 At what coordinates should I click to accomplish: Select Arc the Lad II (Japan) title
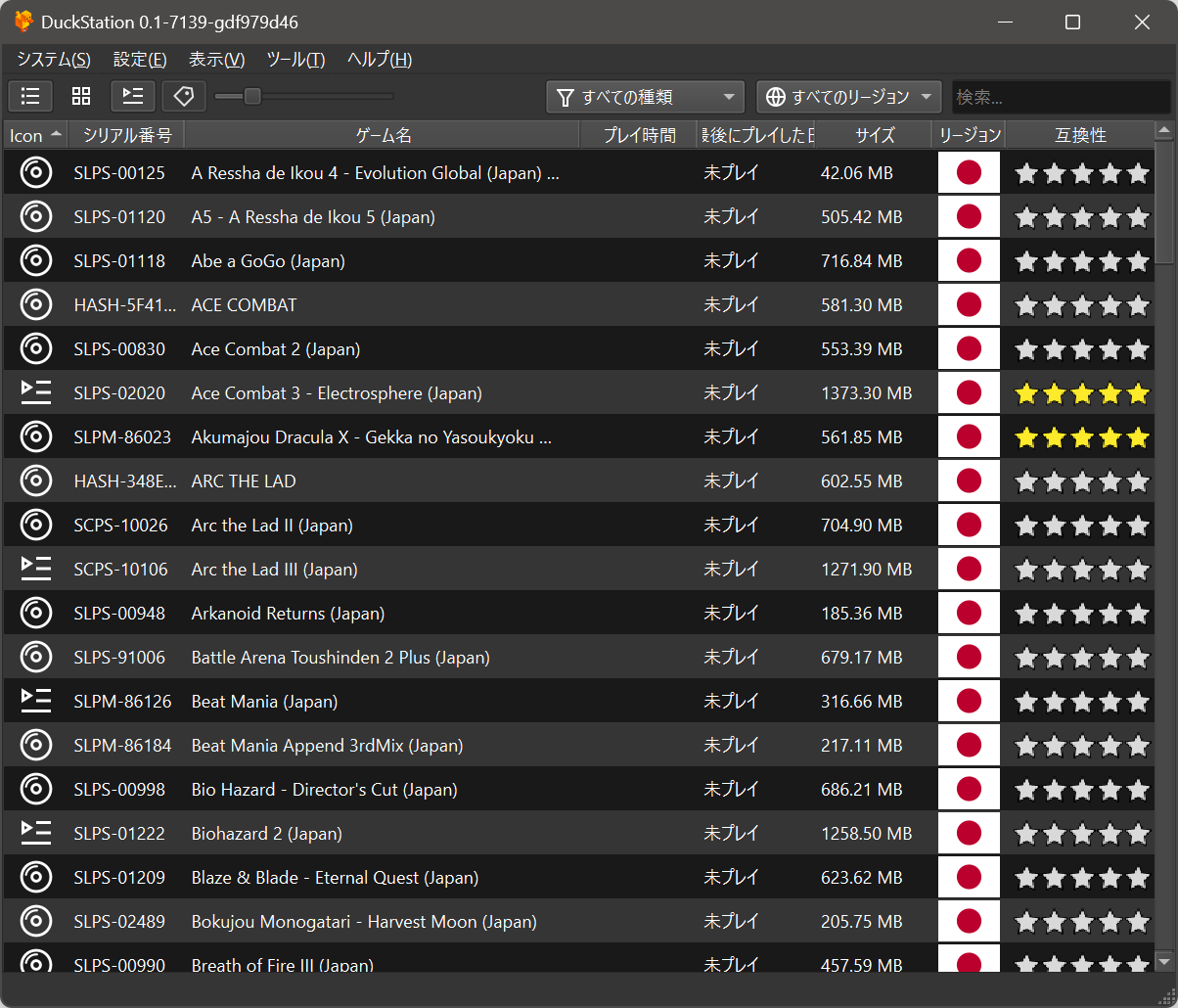[x=272, y=526]
